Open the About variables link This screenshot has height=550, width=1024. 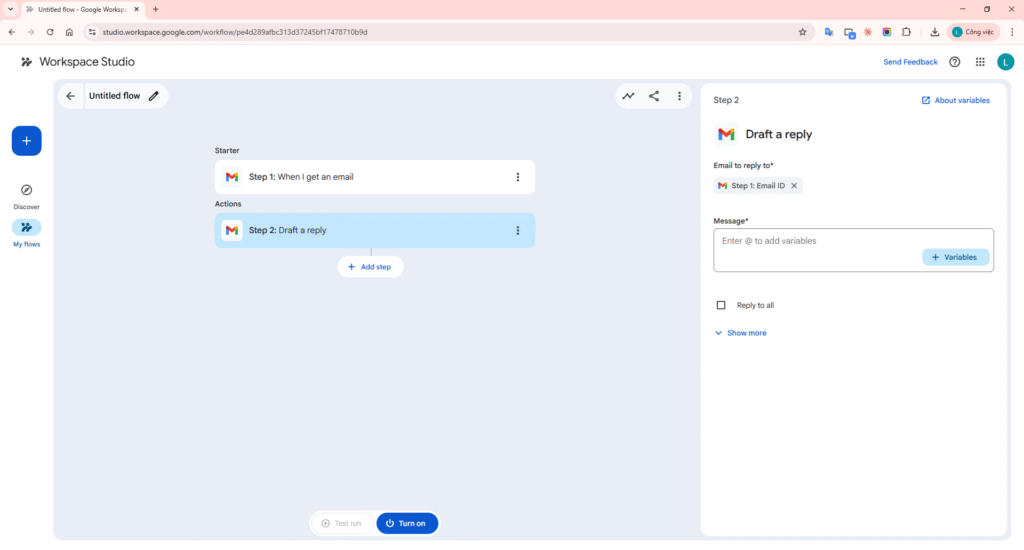[x=956, y=100]
